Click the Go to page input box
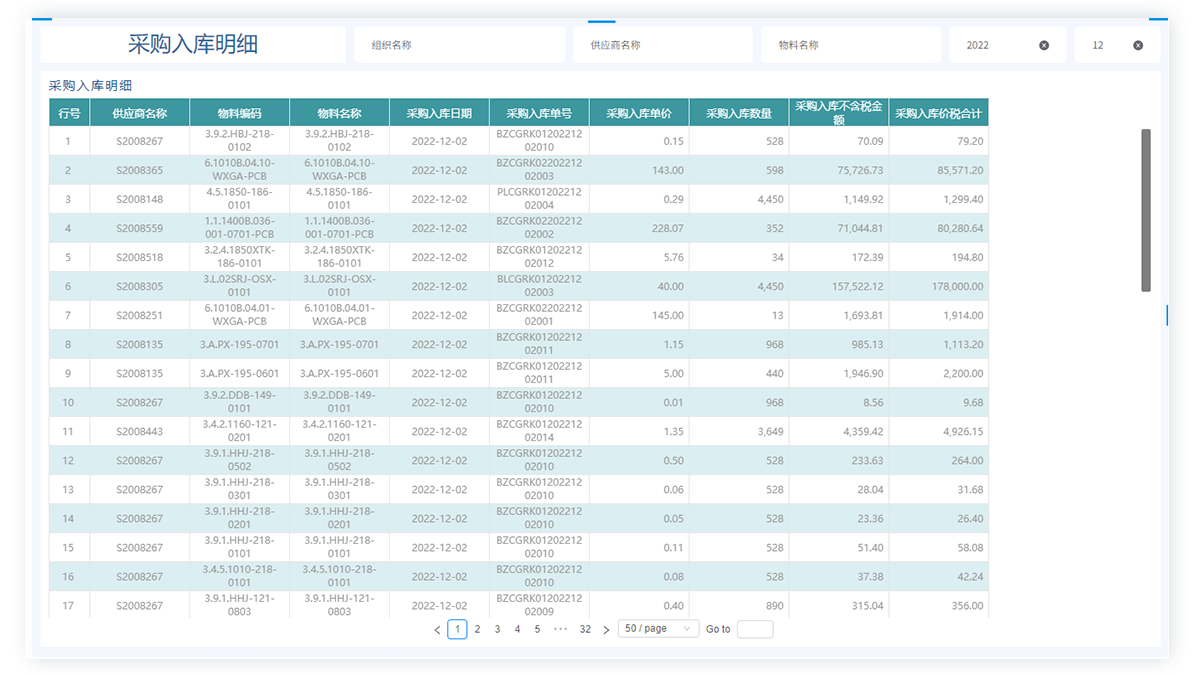 [755, 629]
